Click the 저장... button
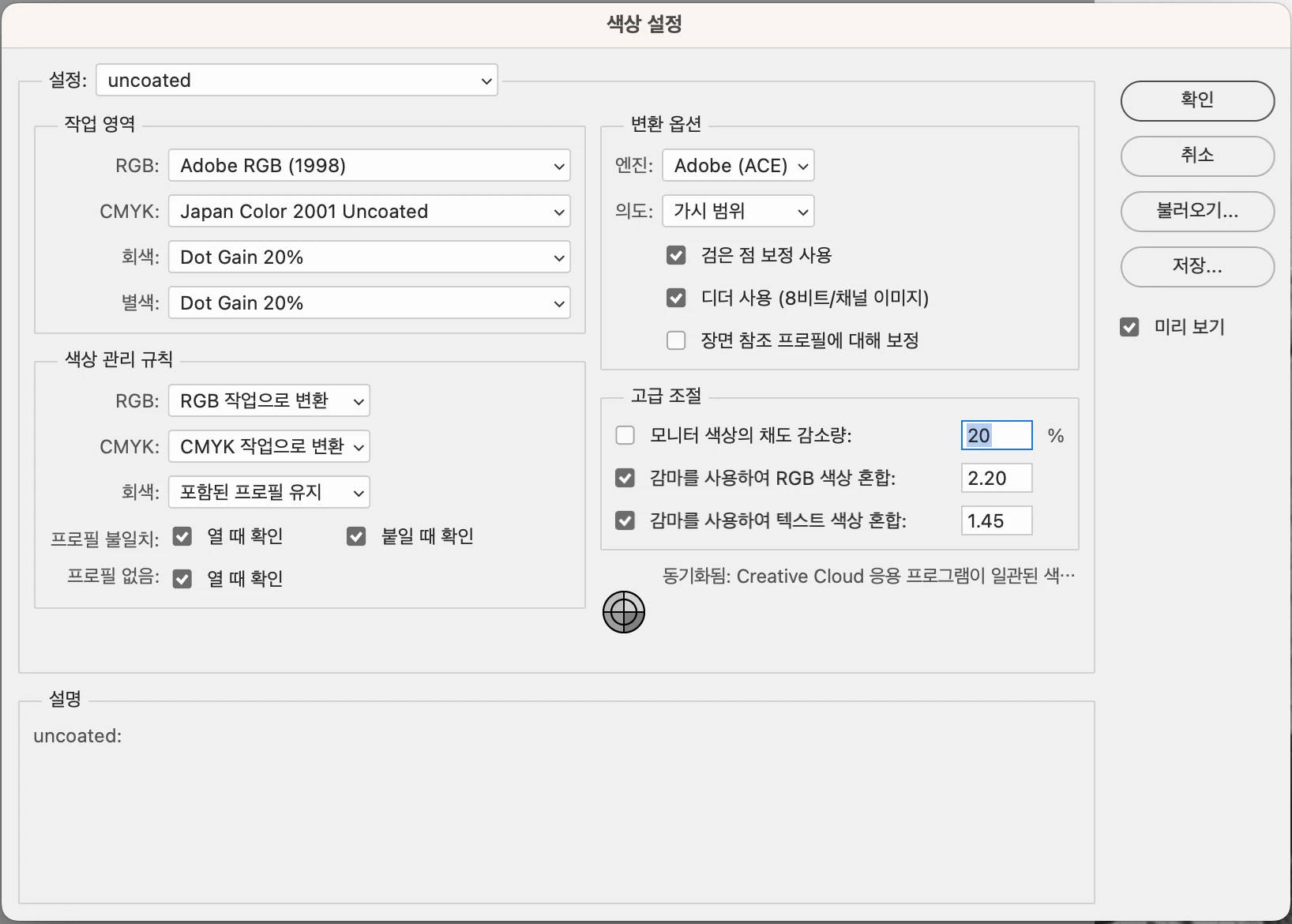This screenshot has width=1292, height=924. point(1197,266)
